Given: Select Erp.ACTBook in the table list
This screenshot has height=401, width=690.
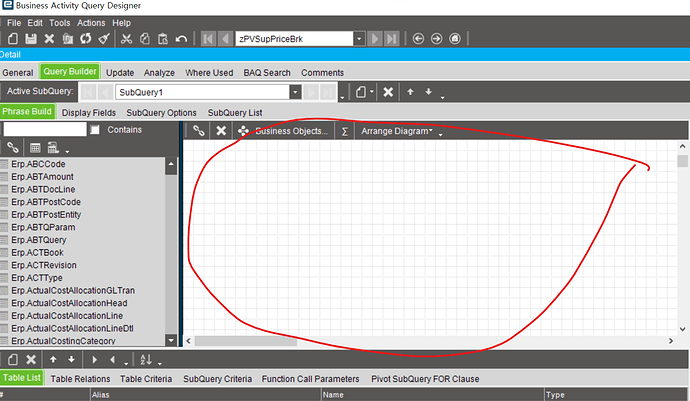Looking at the screenshot, I should (37, 253).
